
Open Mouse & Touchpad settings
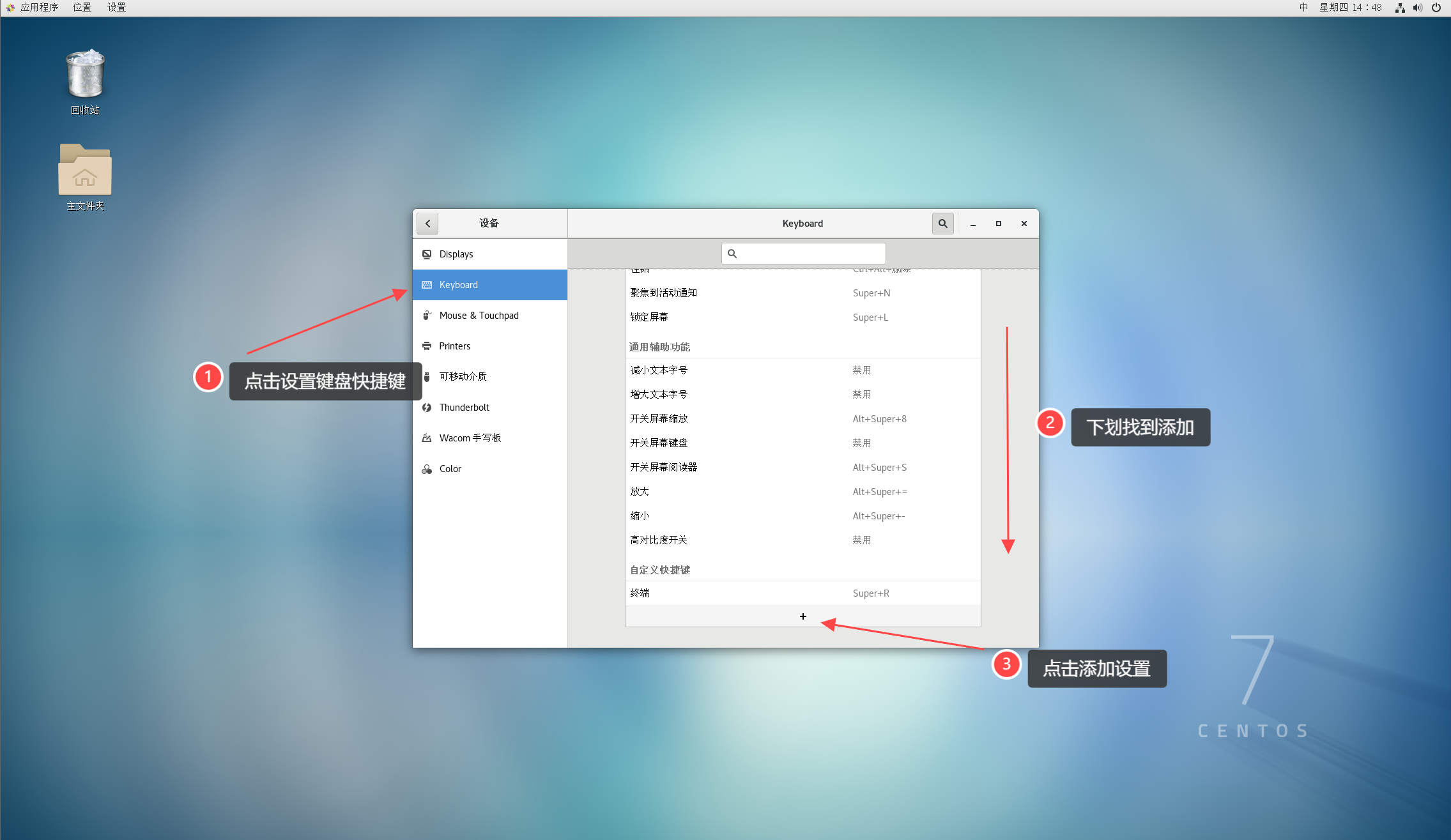click(x=490, y=316)
